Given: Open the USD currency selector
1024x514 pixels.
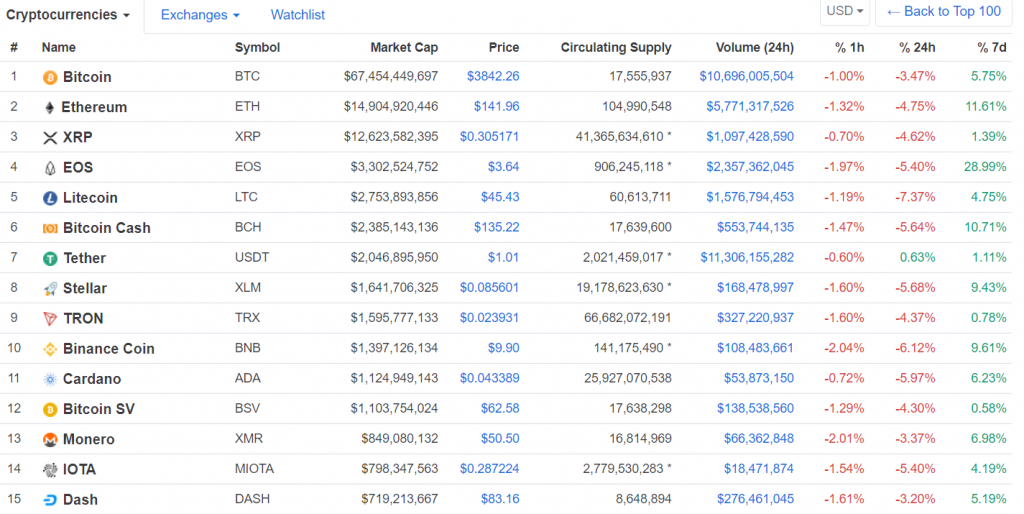Looking at the screenshot, I should (845, 12).
